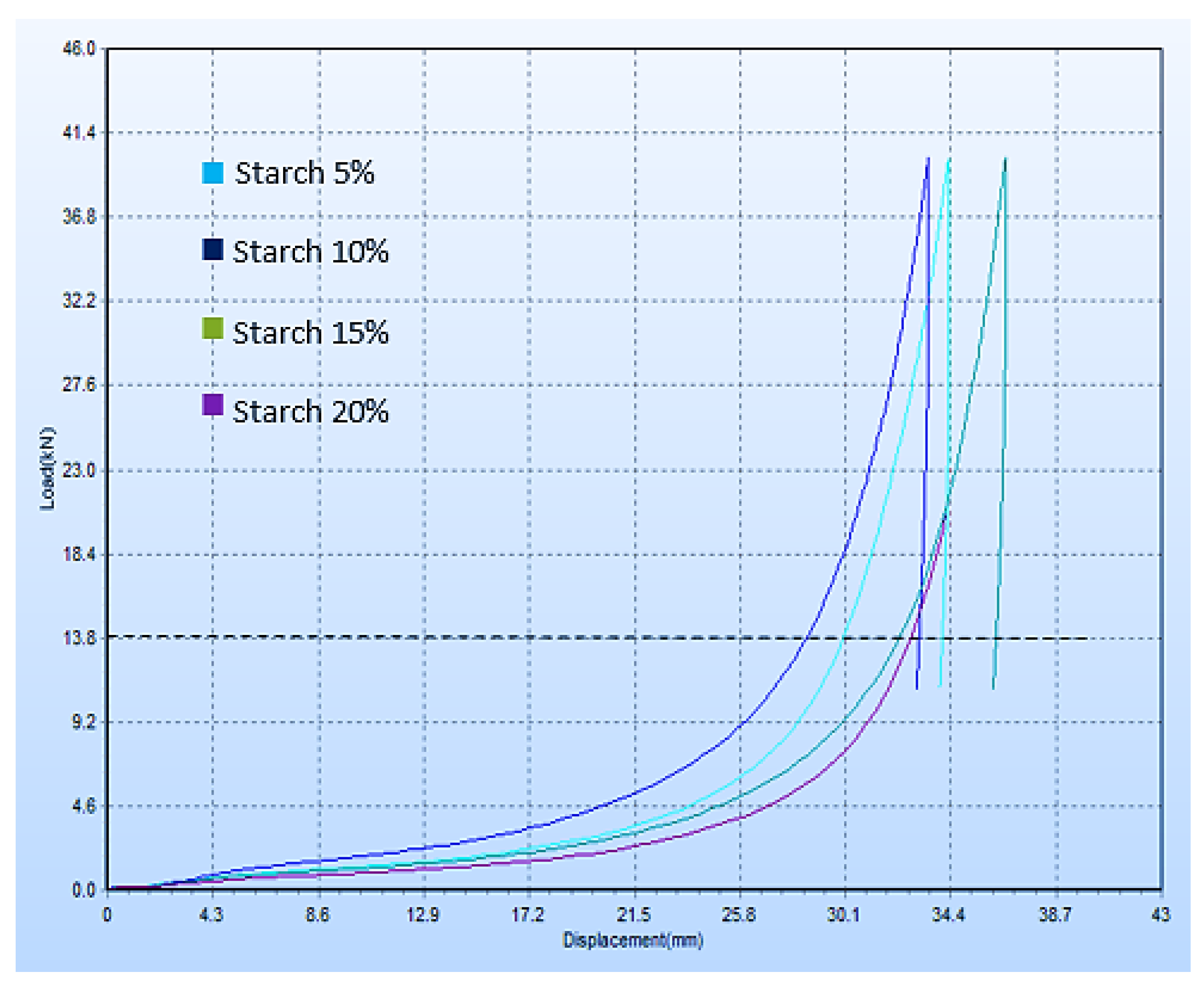This screenshot has width=1204, height=989.
Task: Select the Starch 15% legend label
Action: pyautogui.click(x=310, y=332)
